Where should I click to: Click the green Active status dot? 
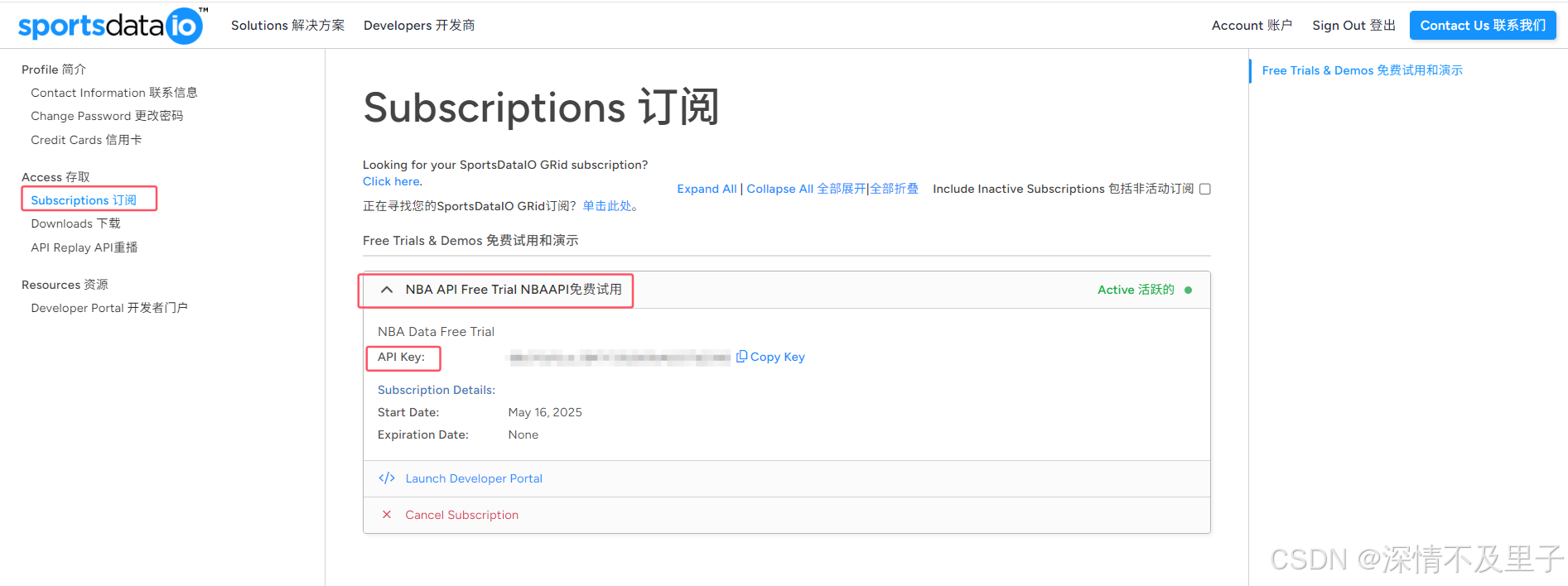tap(1189, 290)
